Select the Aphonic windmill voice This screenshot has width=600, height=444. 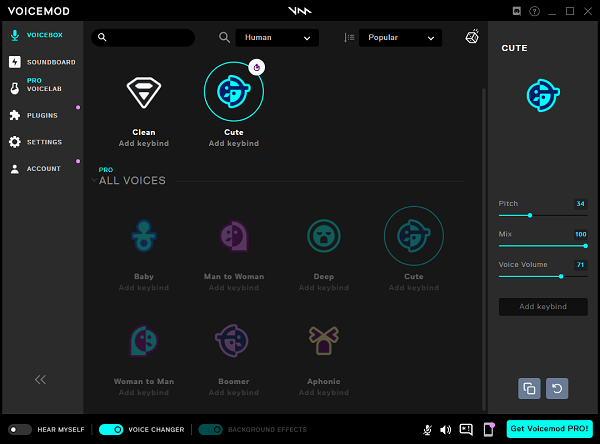click(323, 341)
